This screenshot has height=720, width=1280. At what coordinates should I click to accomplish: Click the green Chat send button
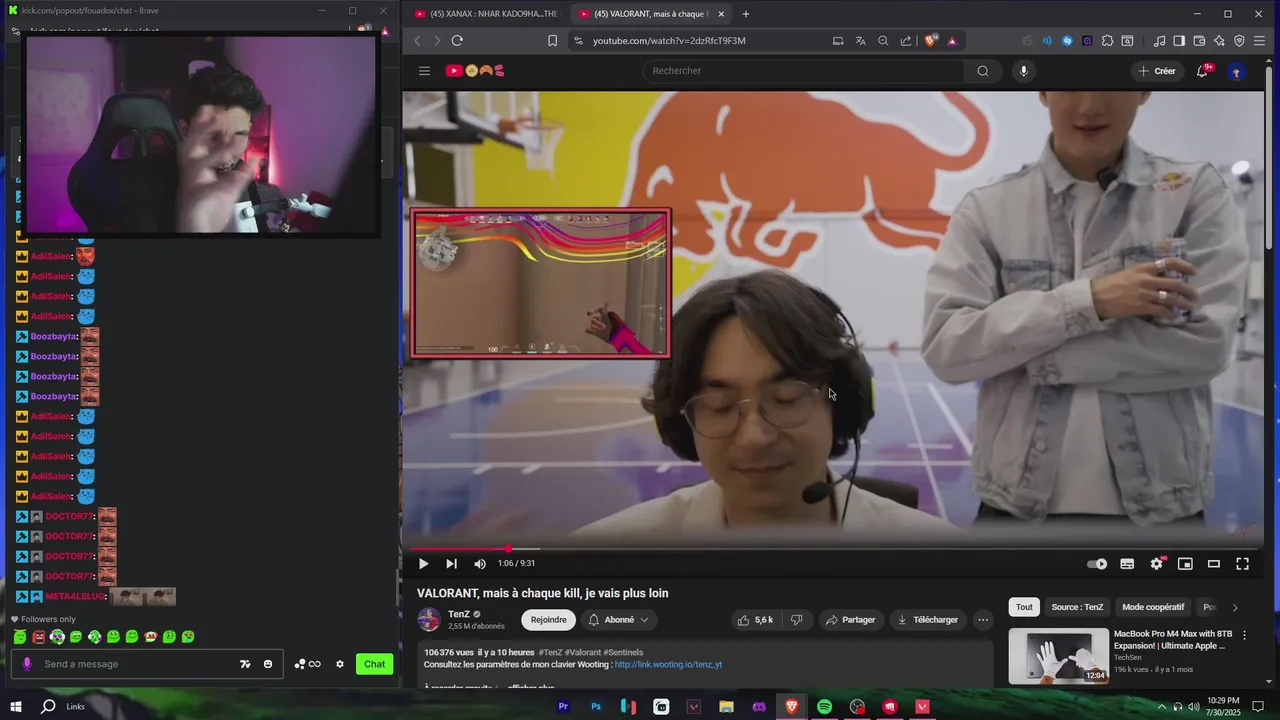click(374, 664)
